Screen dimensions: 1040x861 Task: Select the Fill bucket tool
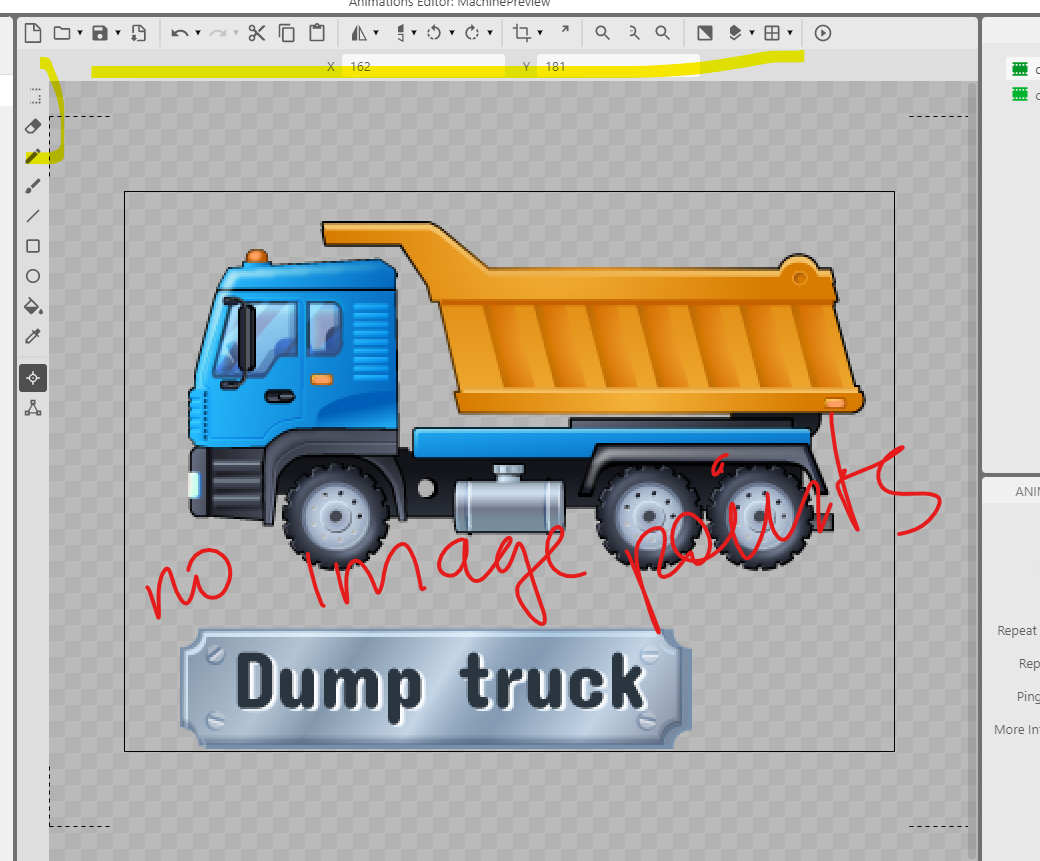point(33,307)
